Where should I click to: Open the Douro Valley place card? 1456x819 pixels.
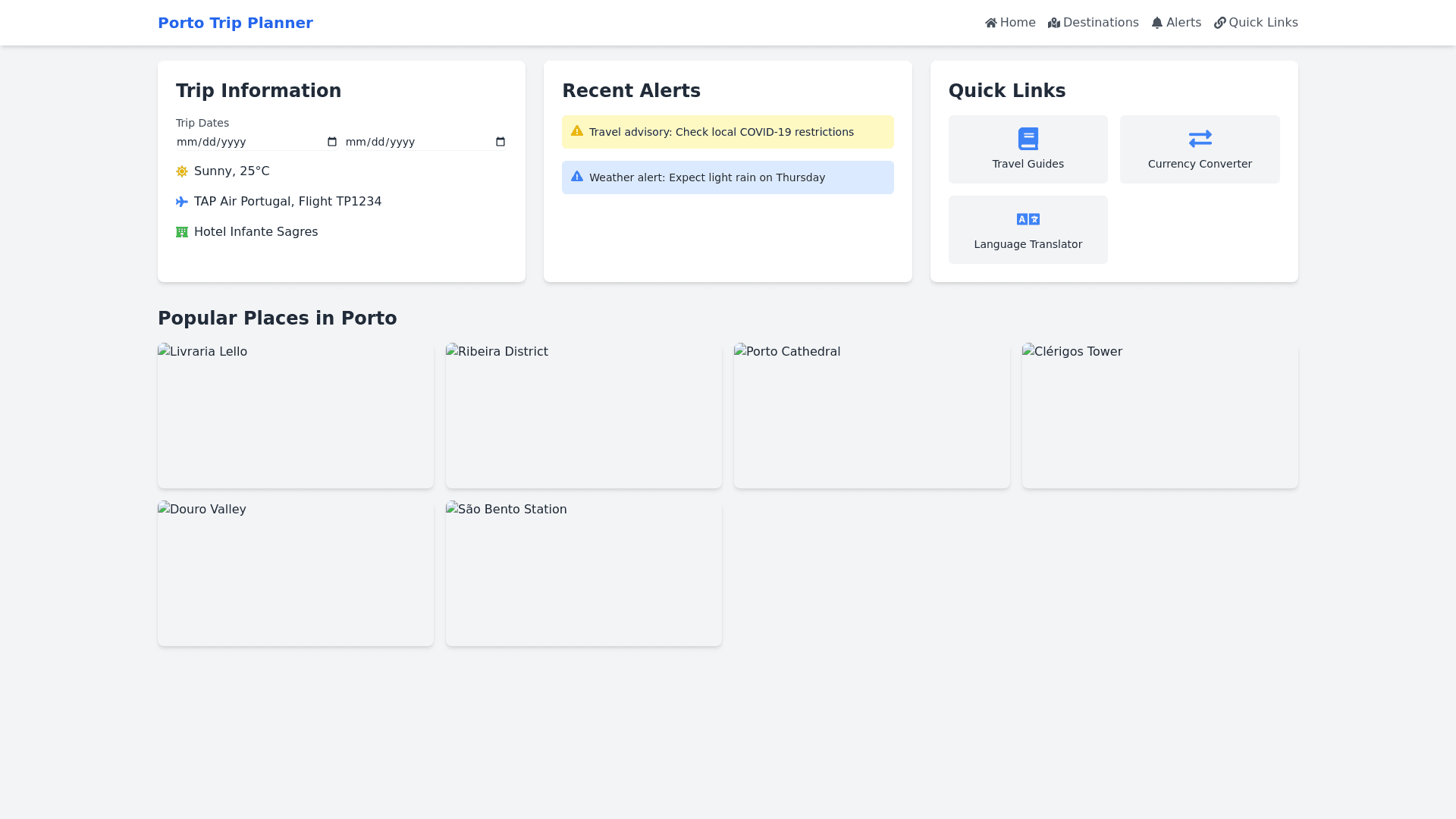click(x=296, y=573)
